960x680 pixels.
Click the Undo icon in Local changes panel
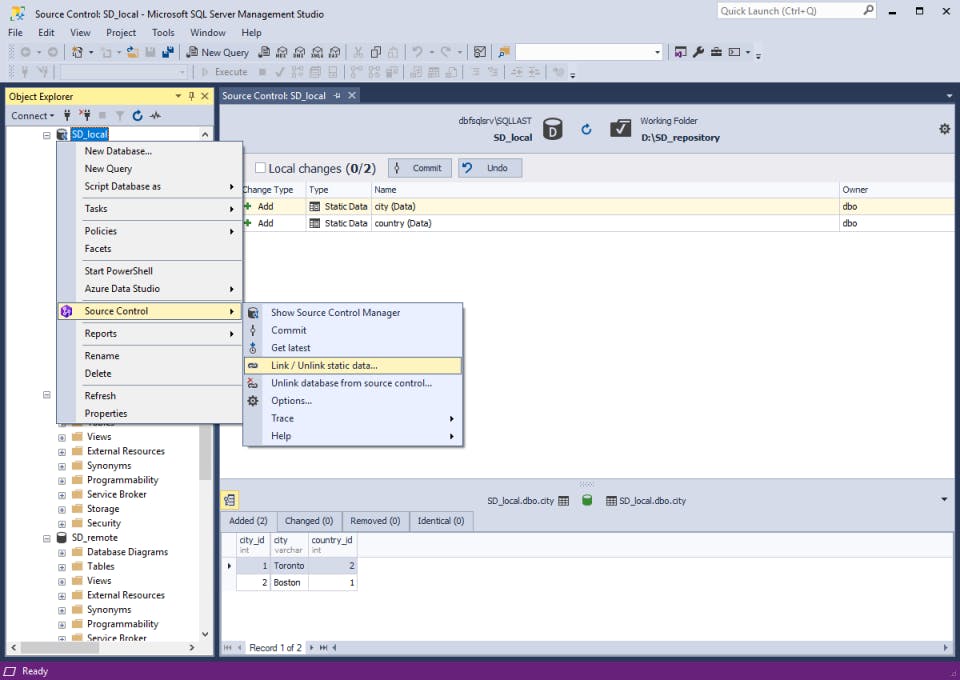coord(467,167)
